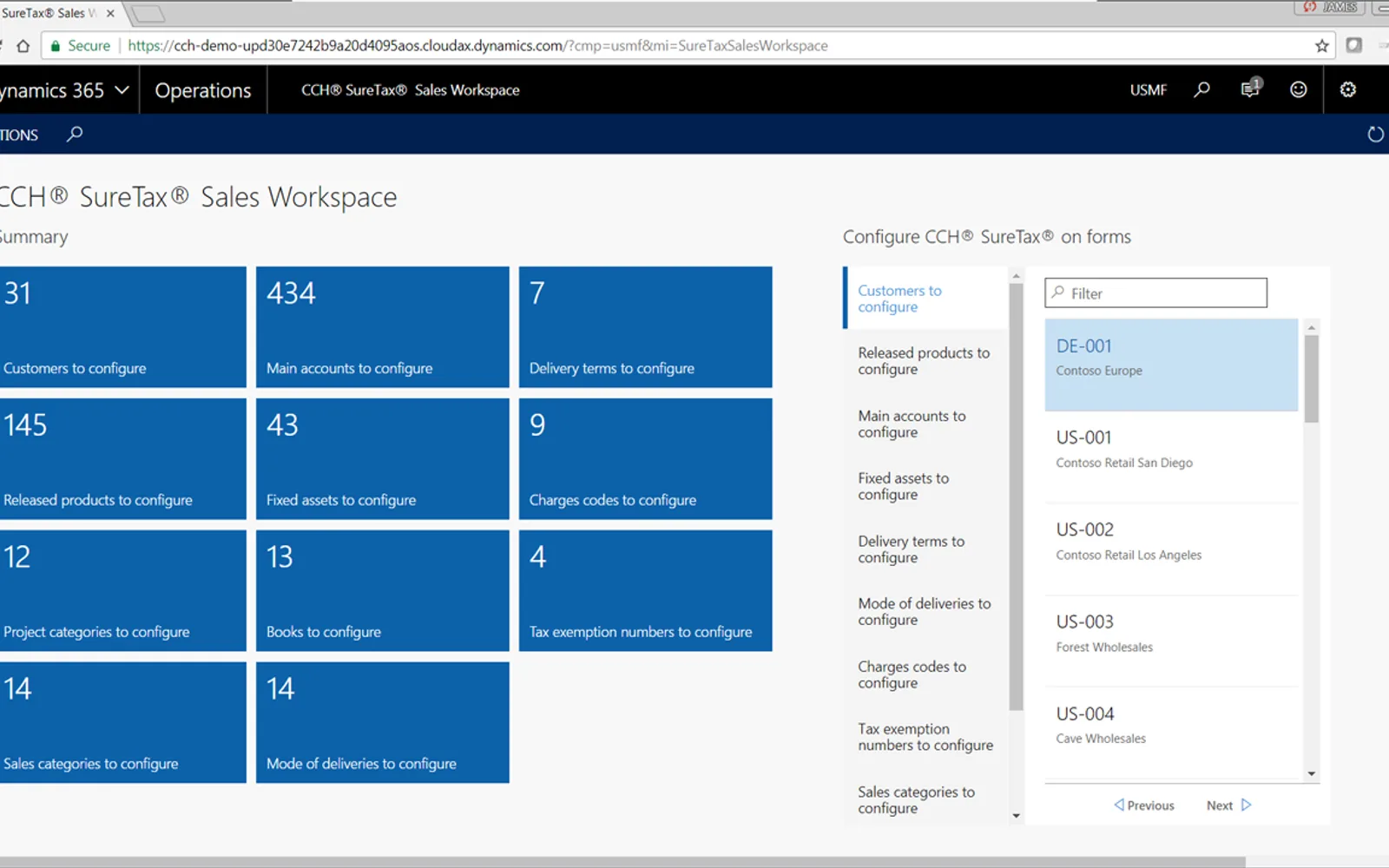The height and width of the screenshot is (868, 1389).
Task: Open Tax exemption numbers to configure tile
Action: 645,591
